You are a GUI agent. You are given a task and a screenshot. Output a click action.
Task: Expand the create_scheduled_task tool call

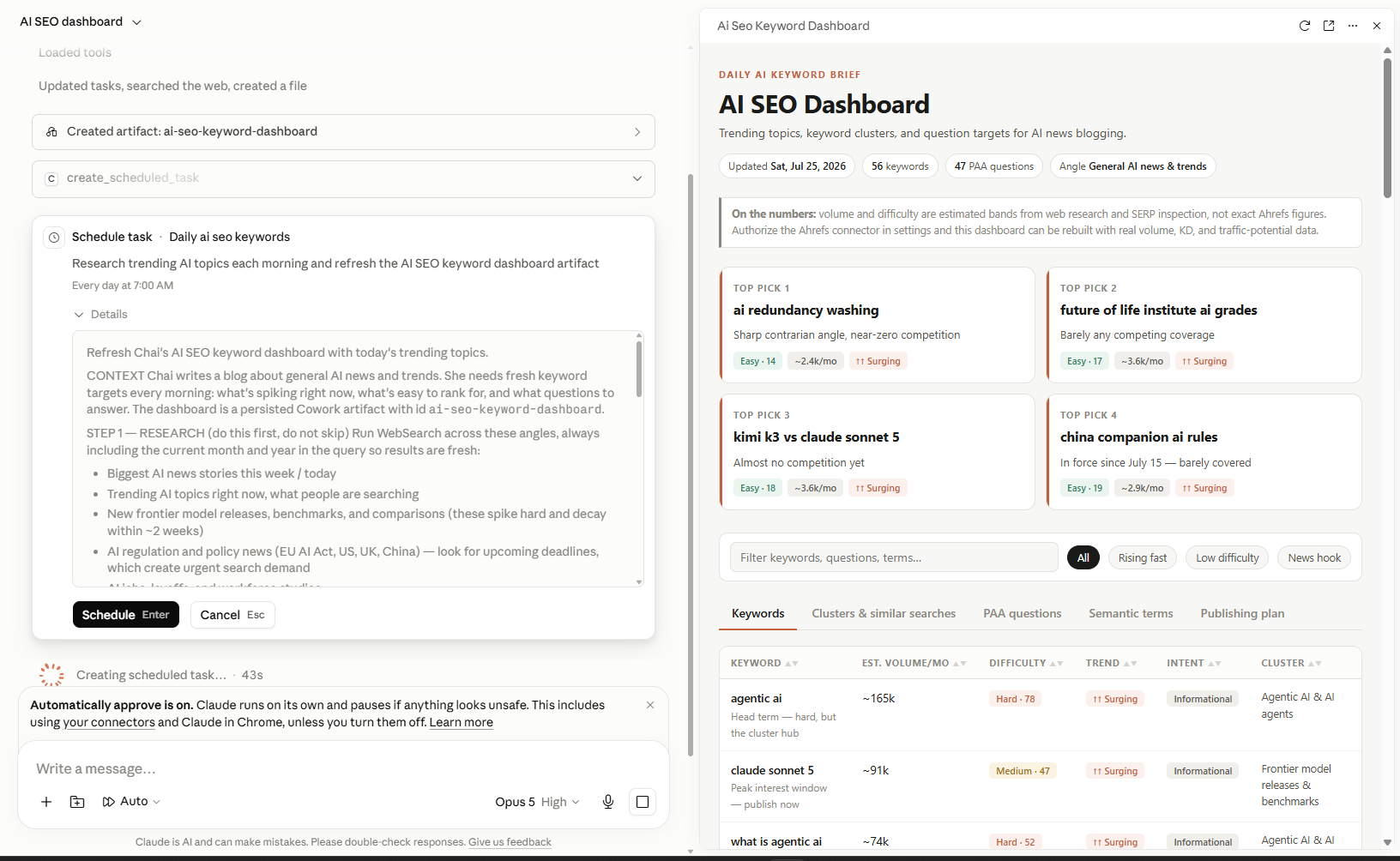pyautogui.click(x=637, y=178)
